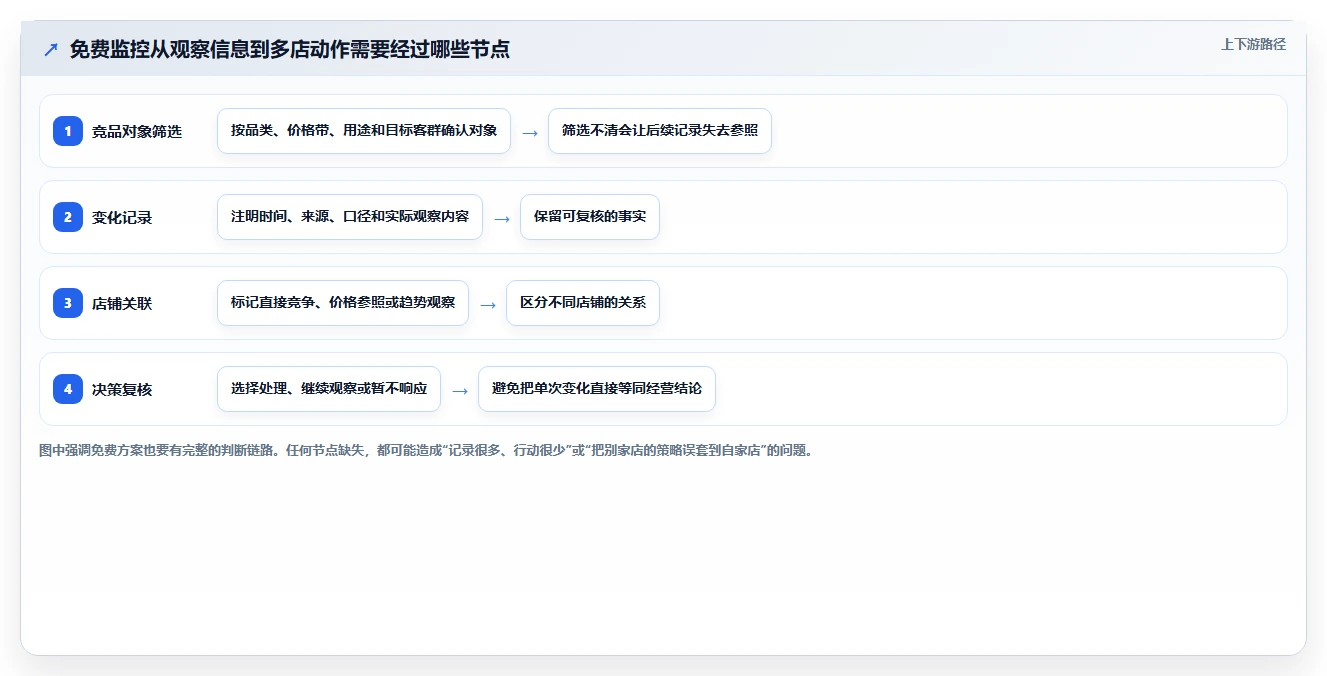Click the arrow in the 决策复核 row
Viewport: 1327px width, 676px height.
(460, 390)
